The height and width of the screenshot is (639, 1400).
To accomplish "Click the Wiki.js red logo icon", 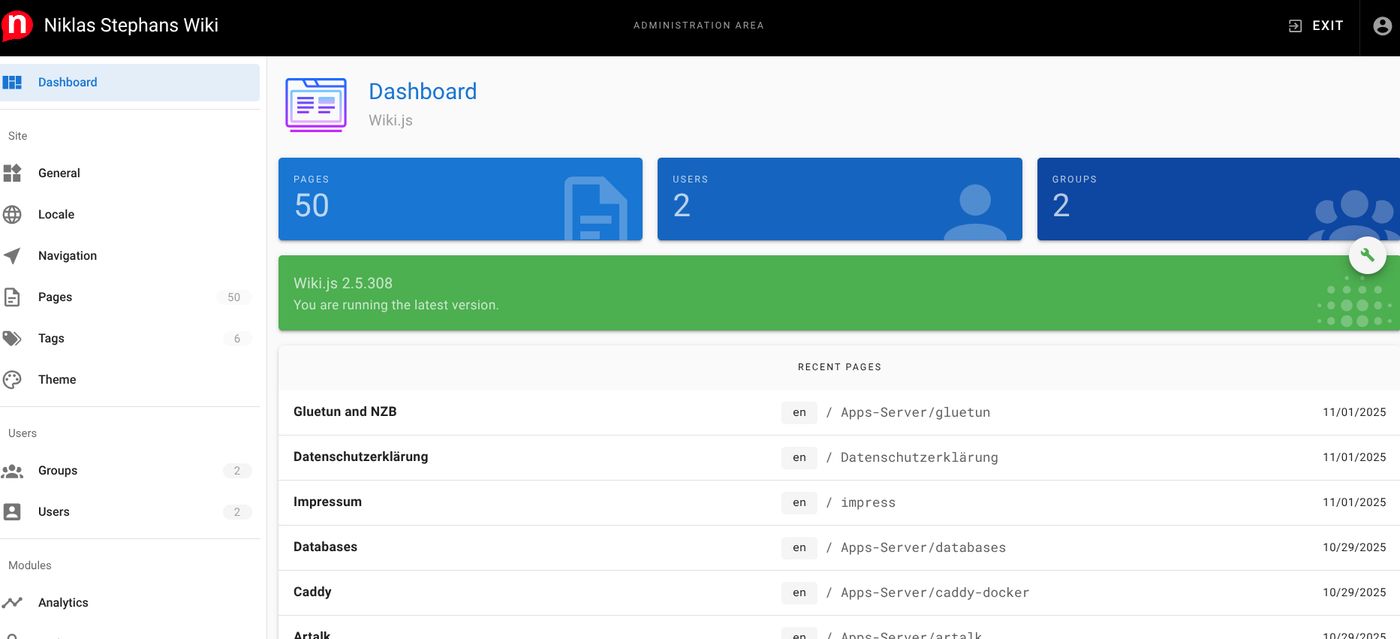I will (17, 26).
